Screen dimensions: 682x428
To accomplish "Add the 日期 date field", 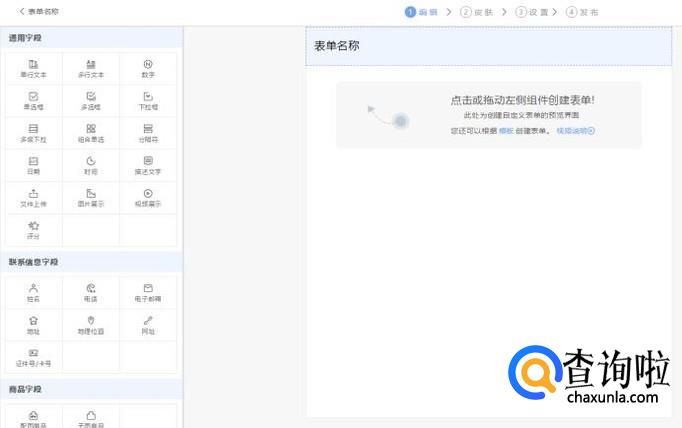I will tap(33, 165).
